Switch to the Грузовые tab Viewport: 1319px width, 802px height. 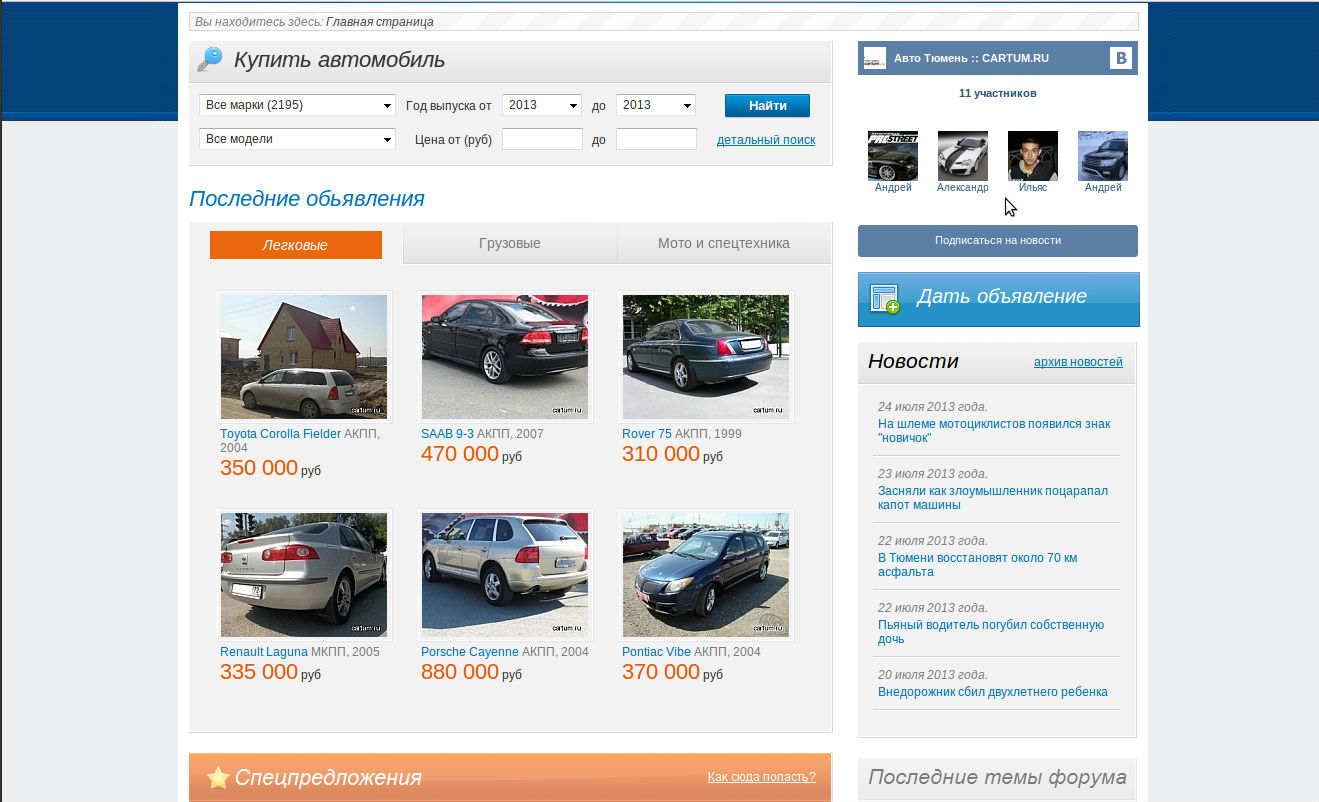tap(510, 243)
